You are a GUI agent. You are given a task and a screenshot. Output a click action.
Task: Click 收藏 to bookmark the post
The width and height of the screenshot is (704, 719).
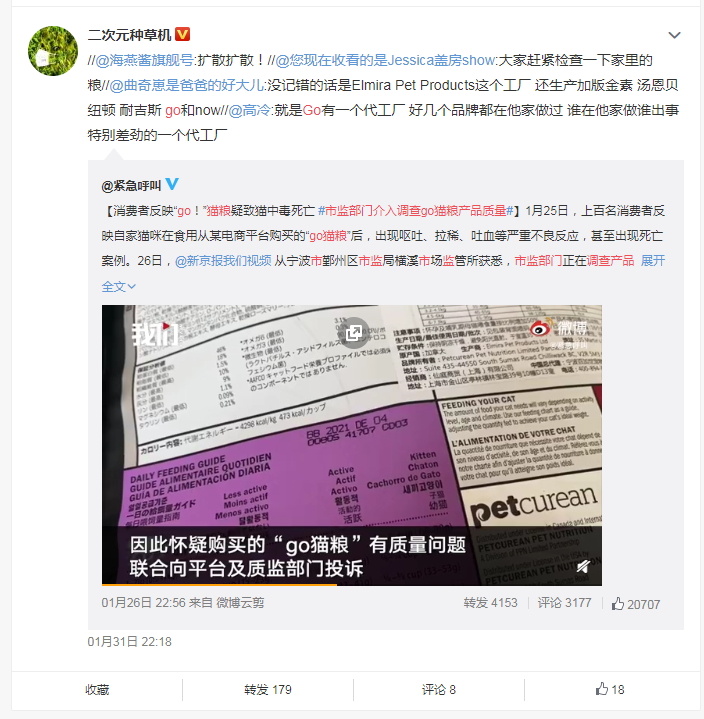point(97,689)
